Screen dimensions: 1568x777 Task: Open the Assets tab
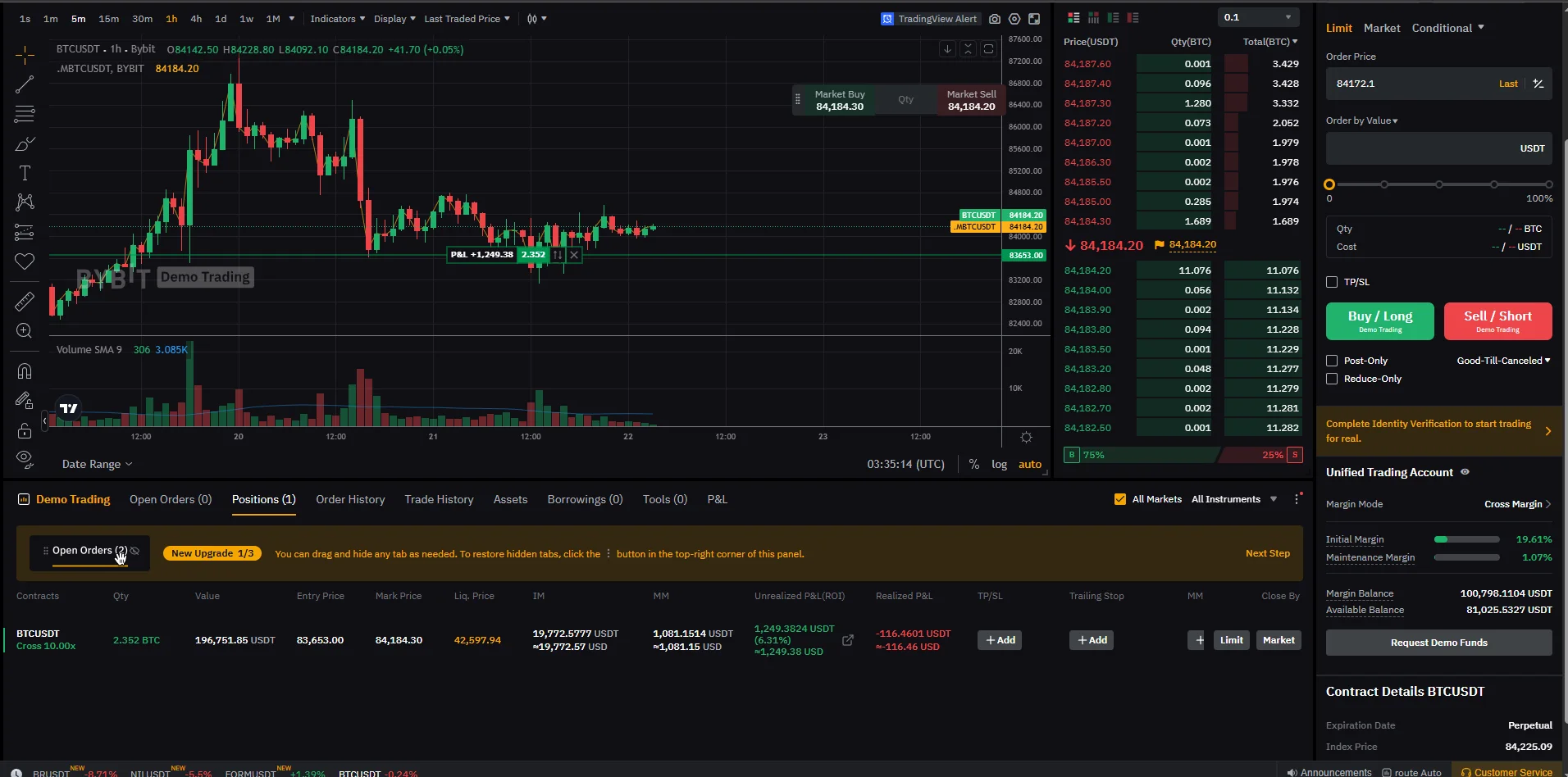[x=510, y=499]
